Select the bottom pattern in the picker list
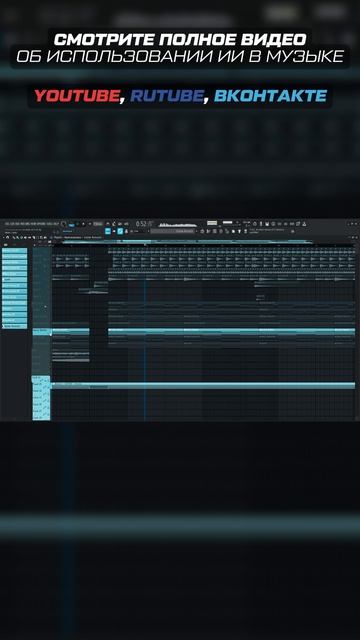Image resolution: width=360 pixels, height=640 pixels. click(15, 327)
